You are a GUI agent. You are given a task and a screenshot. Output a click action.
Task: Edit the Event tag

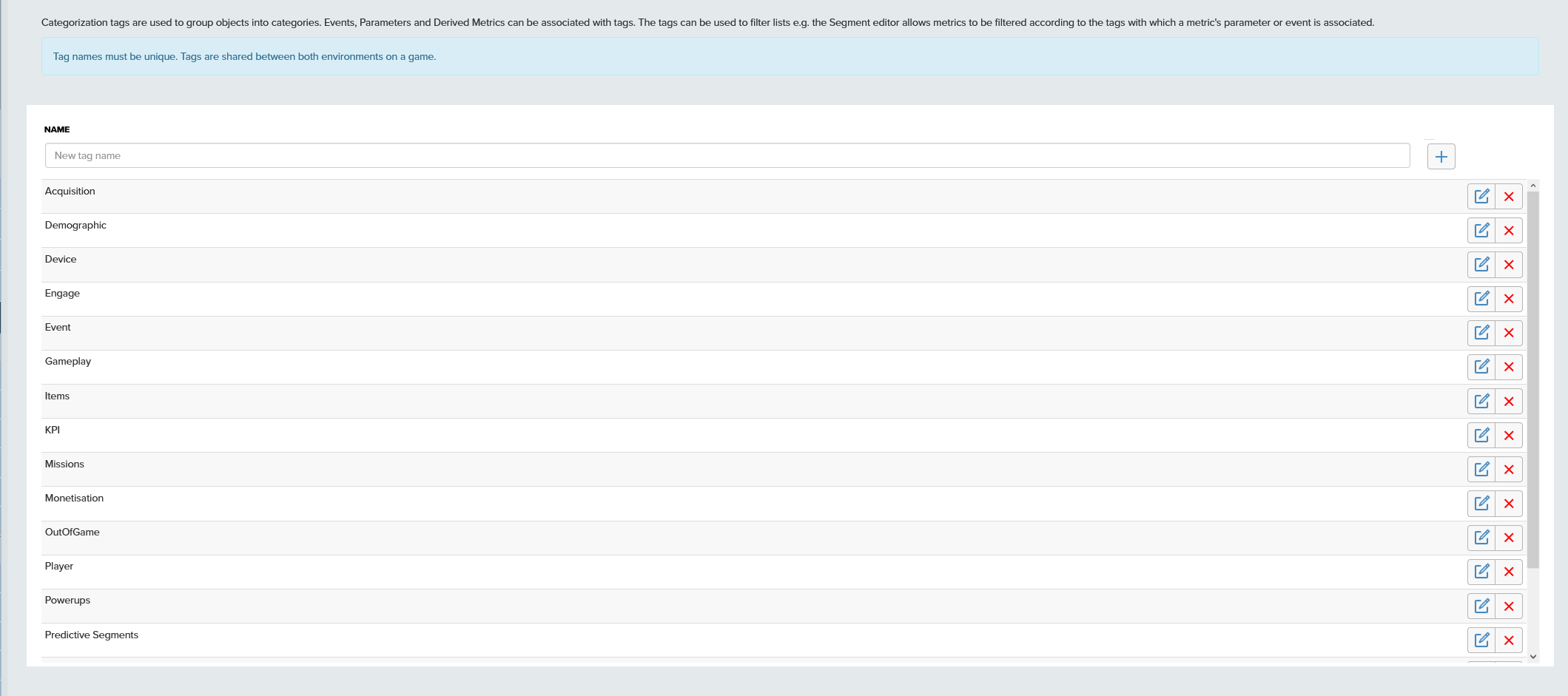(1481, 332)
